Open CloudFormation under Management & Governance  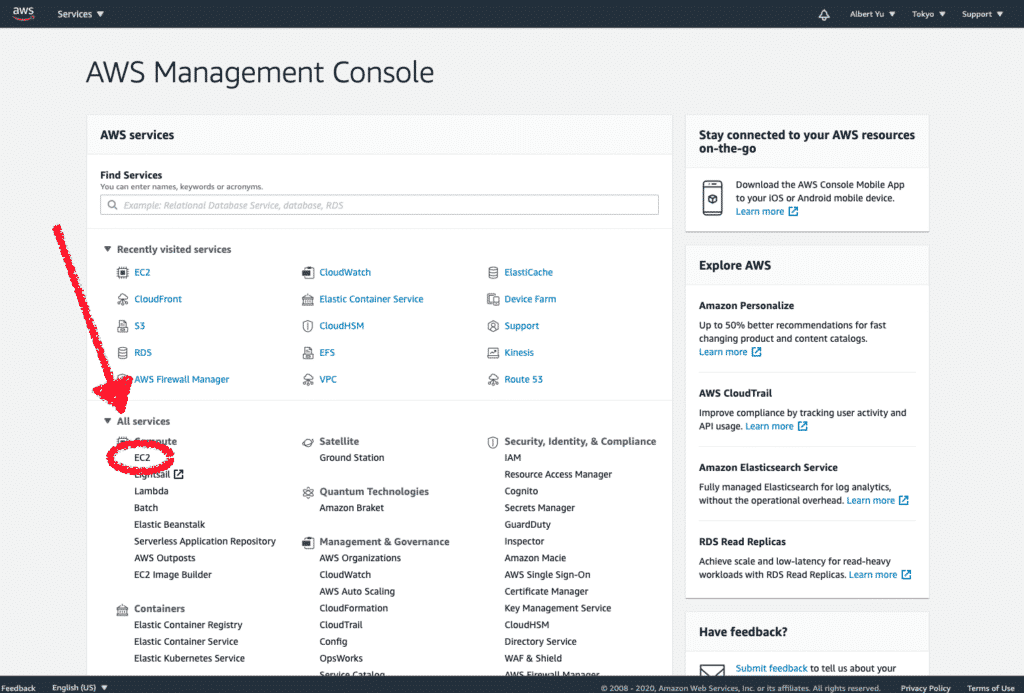pos(353,608)
